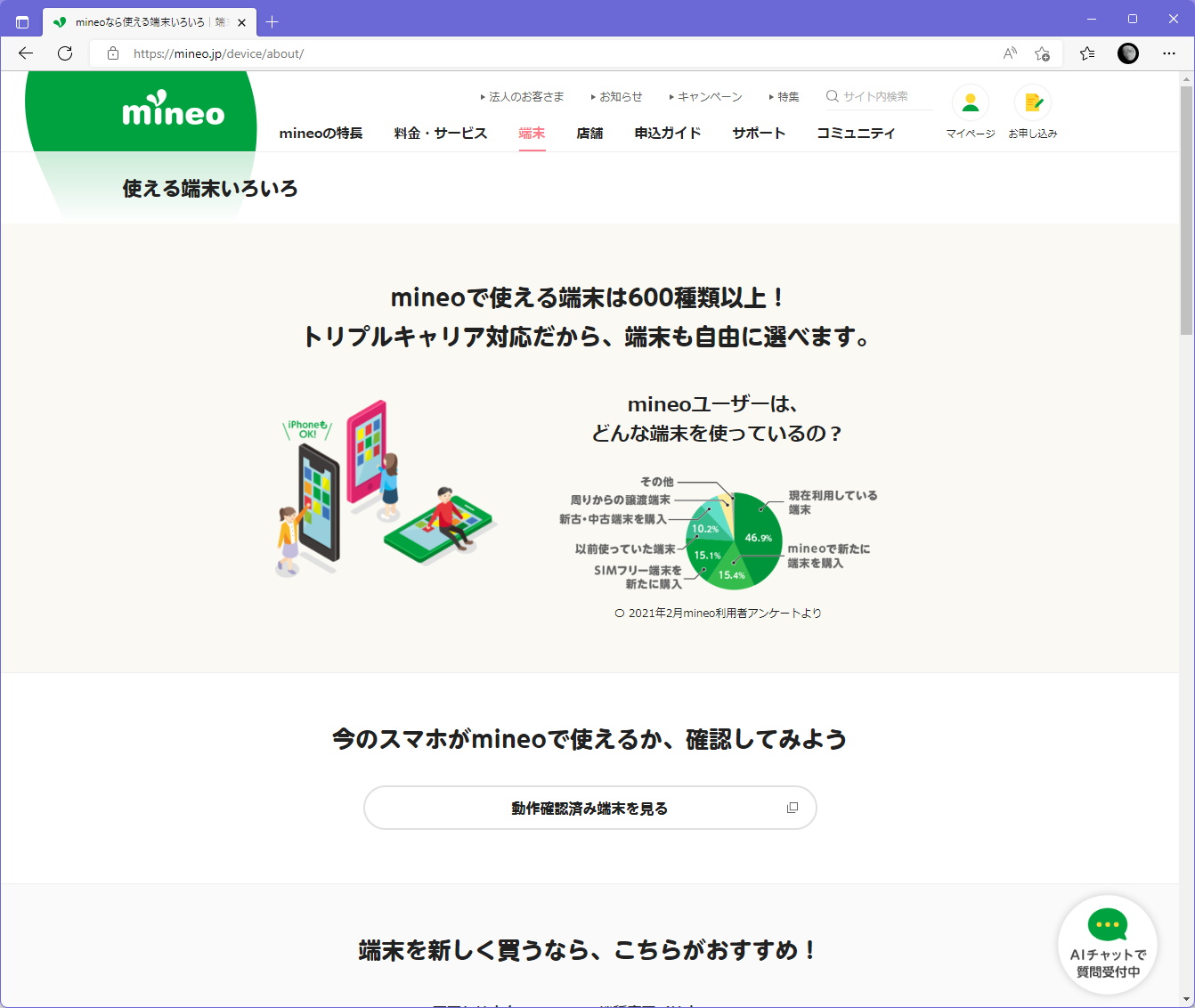Viewport: 1195px width, 1008px height.
Task: Expand the 法人のお客さま arrow link
Action: pos(522,96)
